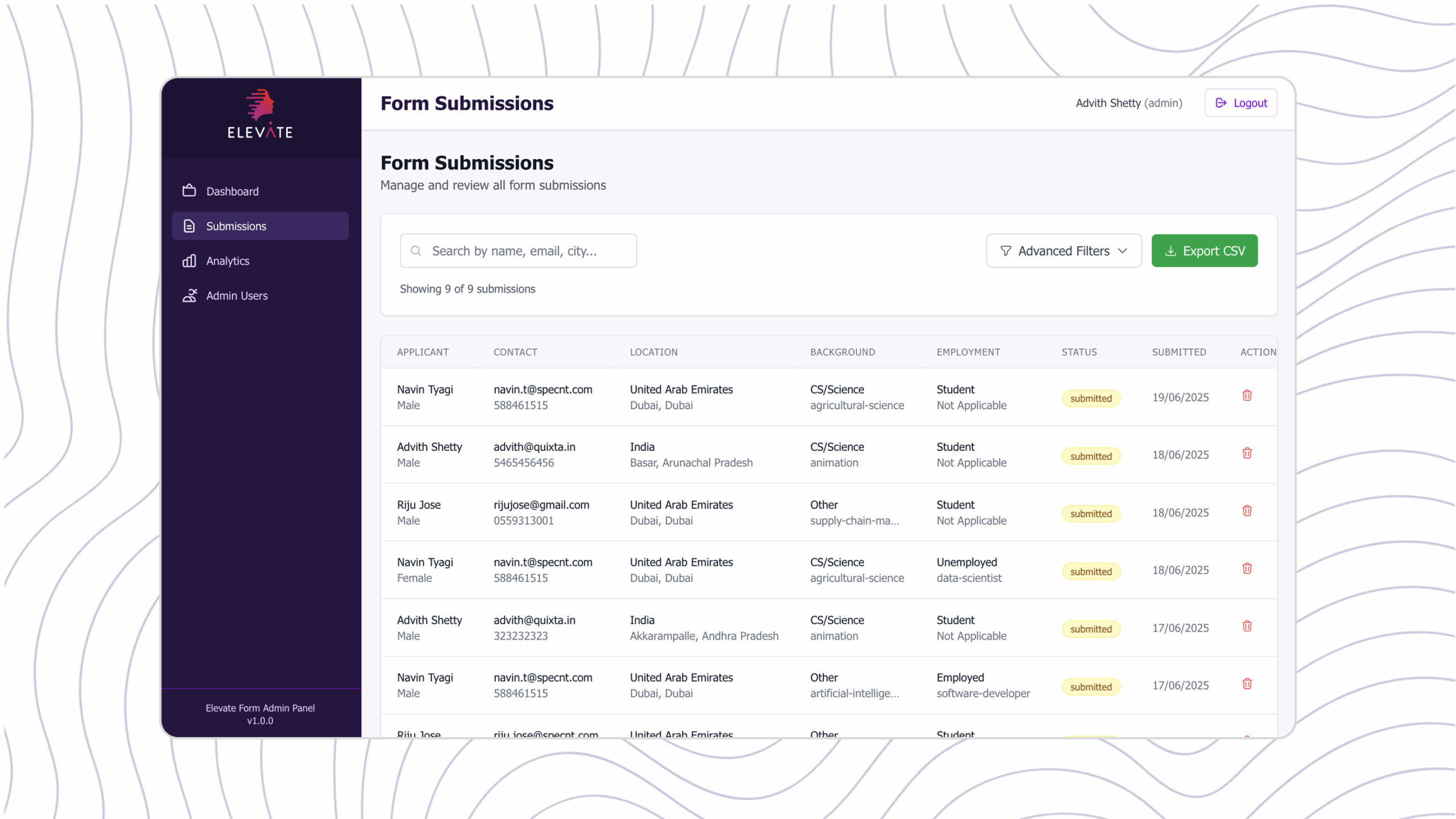1456x819 pixels.
Task: Remove the Akkarampalle, Andhra Pradesh submission
Action: 1247,626
